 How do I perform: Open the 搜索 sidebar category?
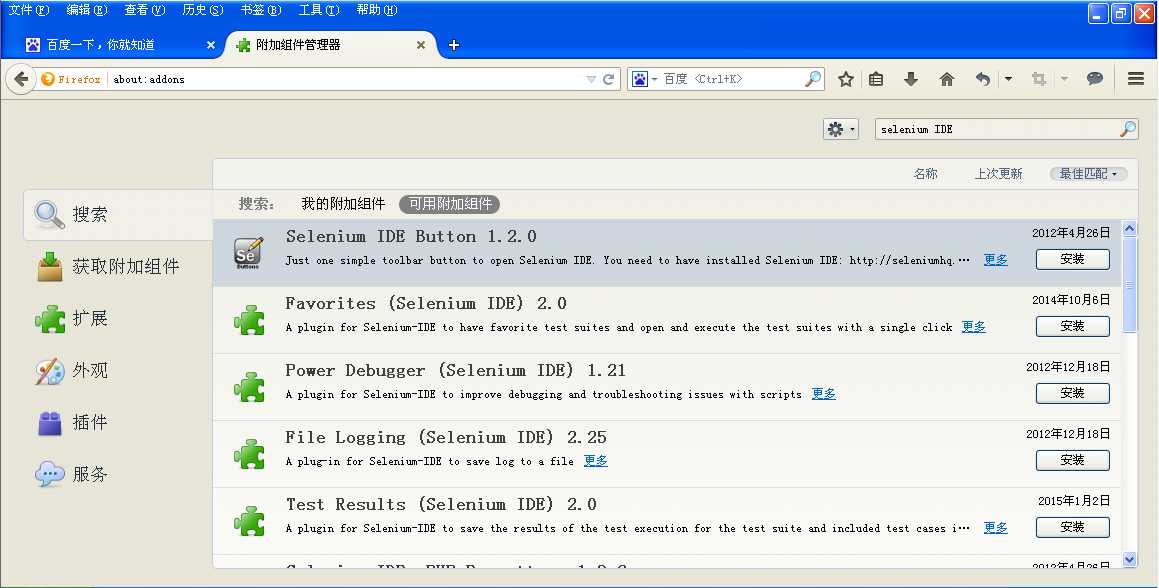[x=119, y=214]
